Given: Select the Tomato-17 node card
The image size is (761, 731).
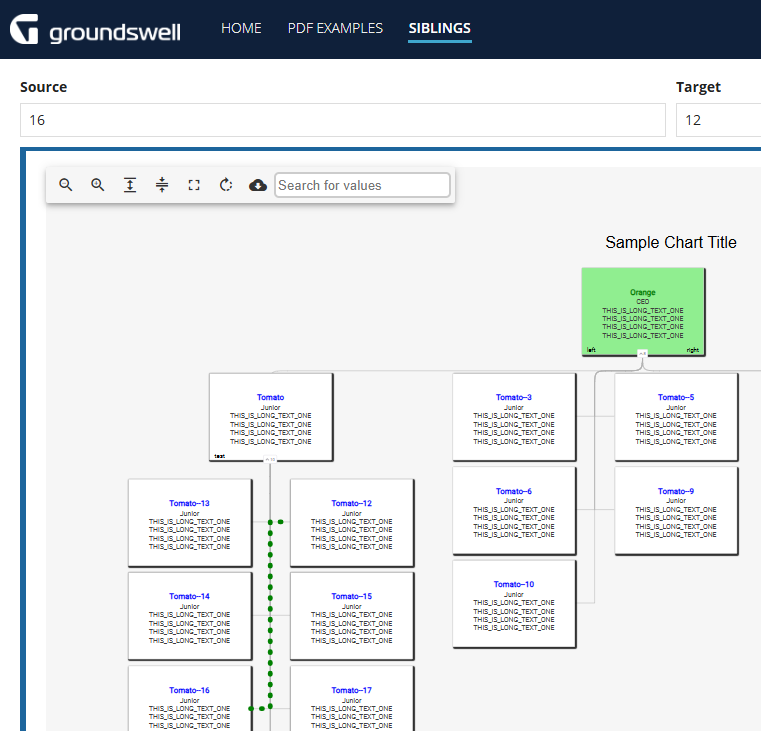Looking at the screenshot, I should (352, 698).
